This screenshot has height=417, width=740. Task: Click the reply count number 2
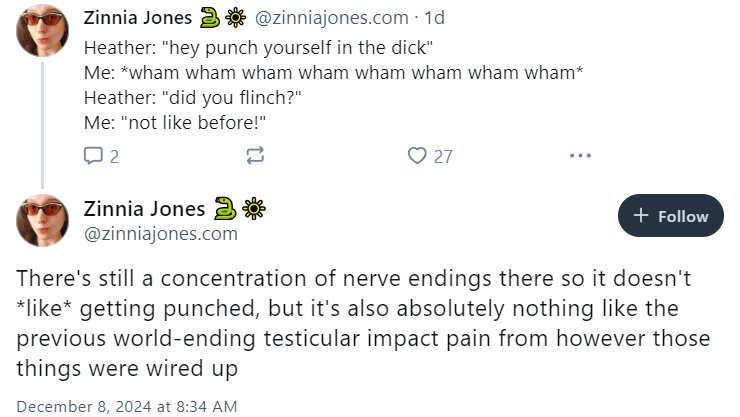point(114,156)
